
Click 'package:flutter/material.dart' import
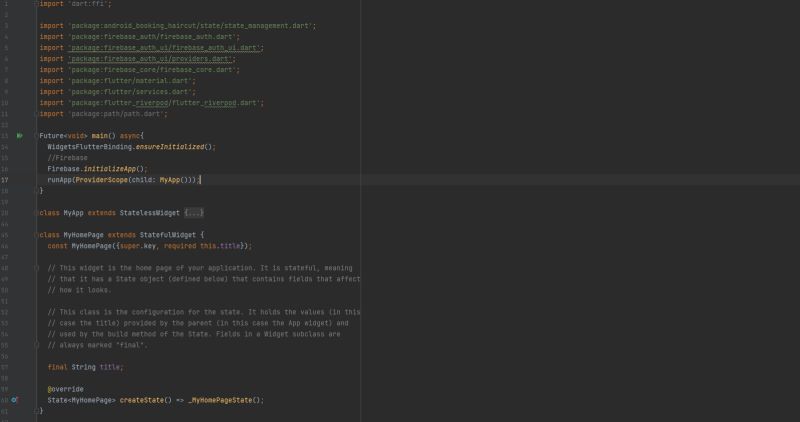[132, 81]
